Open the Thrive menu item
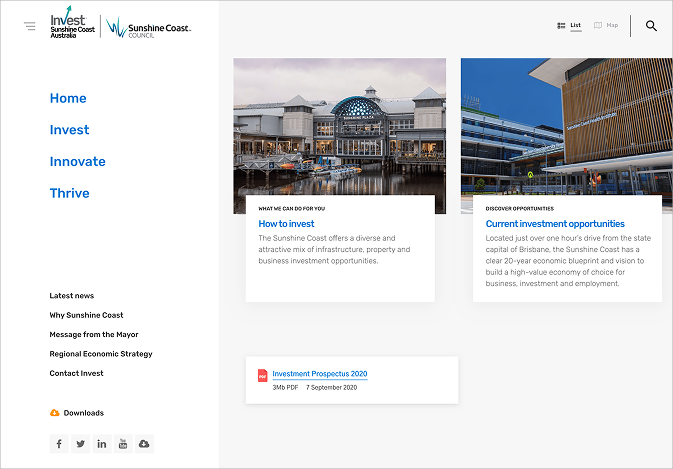This screenshot has height=469, width=673. (70, 193)
